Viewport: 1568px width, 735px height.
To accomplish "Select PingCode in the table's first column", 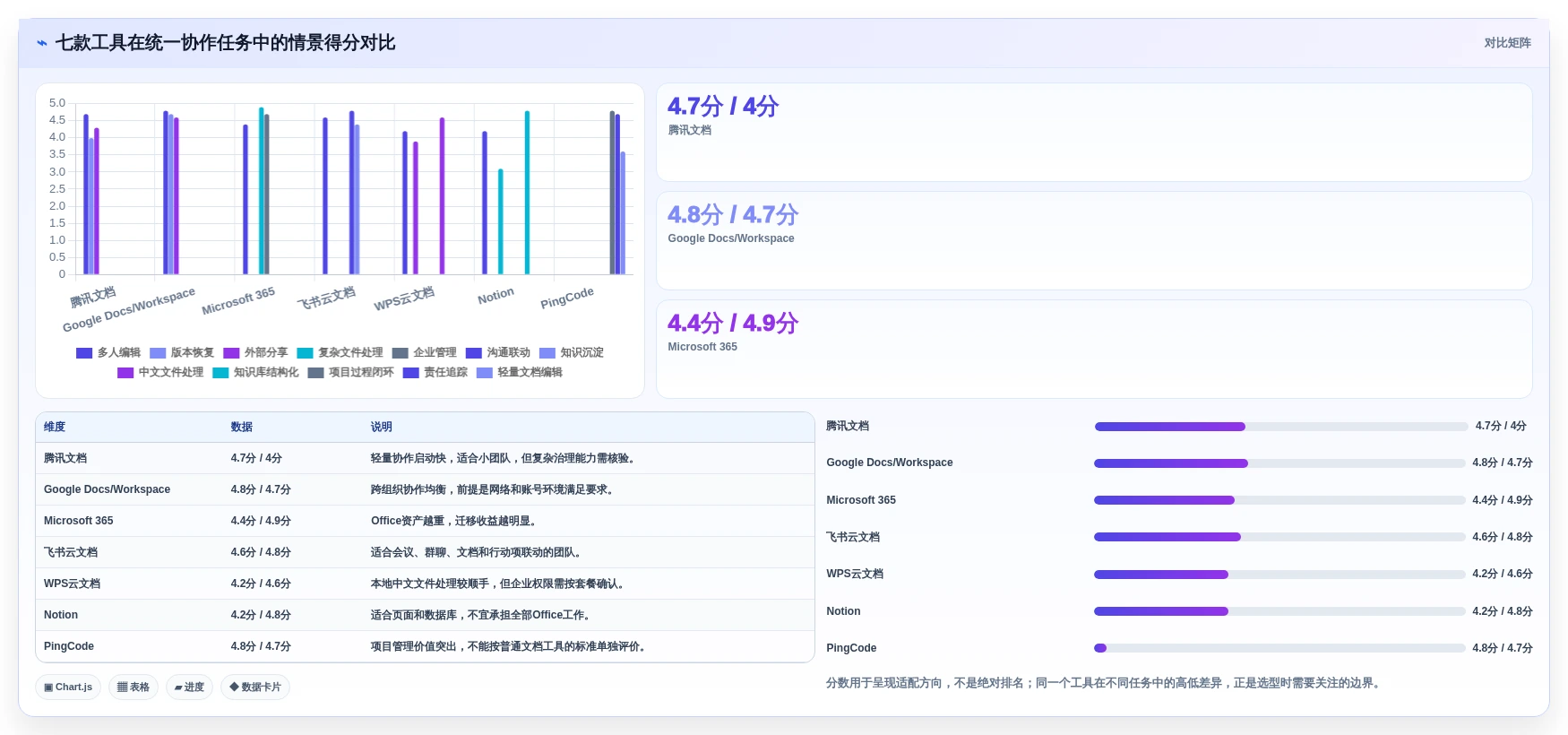I will [69, 647].
